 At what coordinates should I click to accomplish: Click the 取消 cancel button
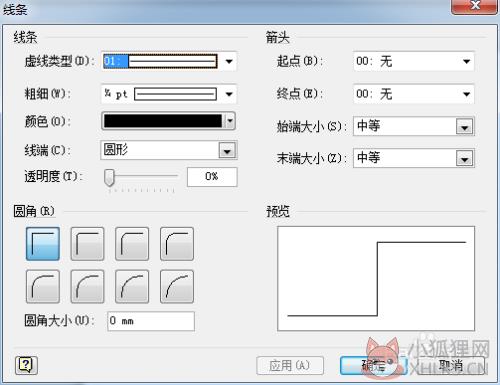[x=451, y=365]
